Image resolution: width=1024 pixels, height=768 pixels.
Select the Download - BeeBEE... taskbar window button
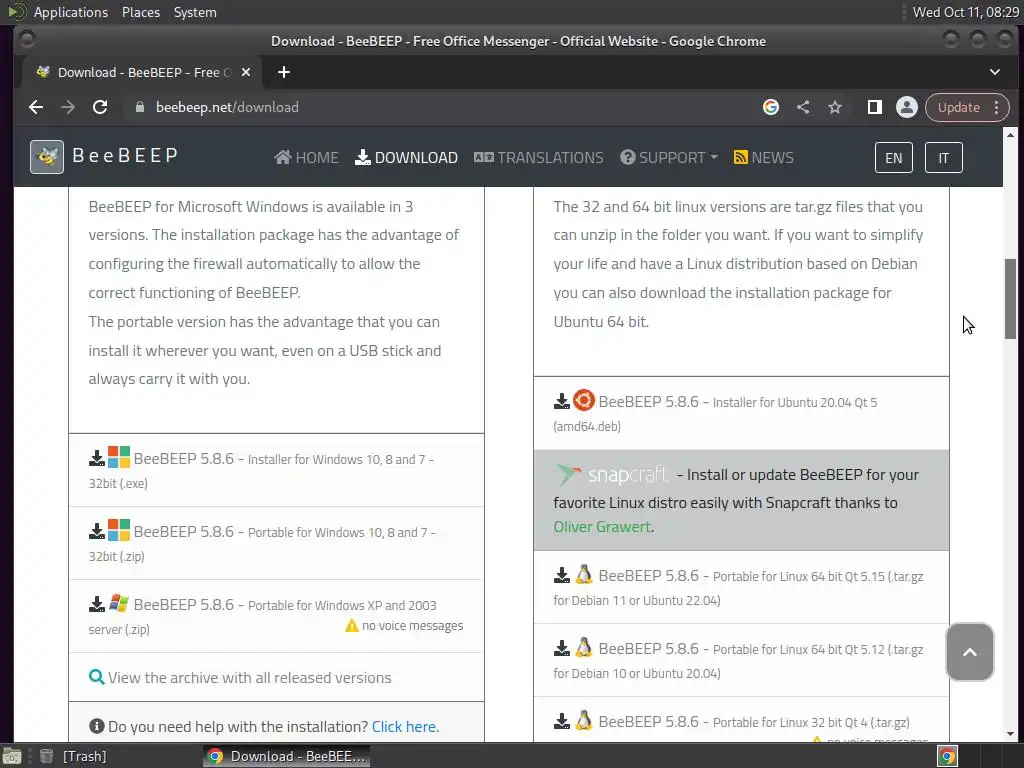pos(286,756)
